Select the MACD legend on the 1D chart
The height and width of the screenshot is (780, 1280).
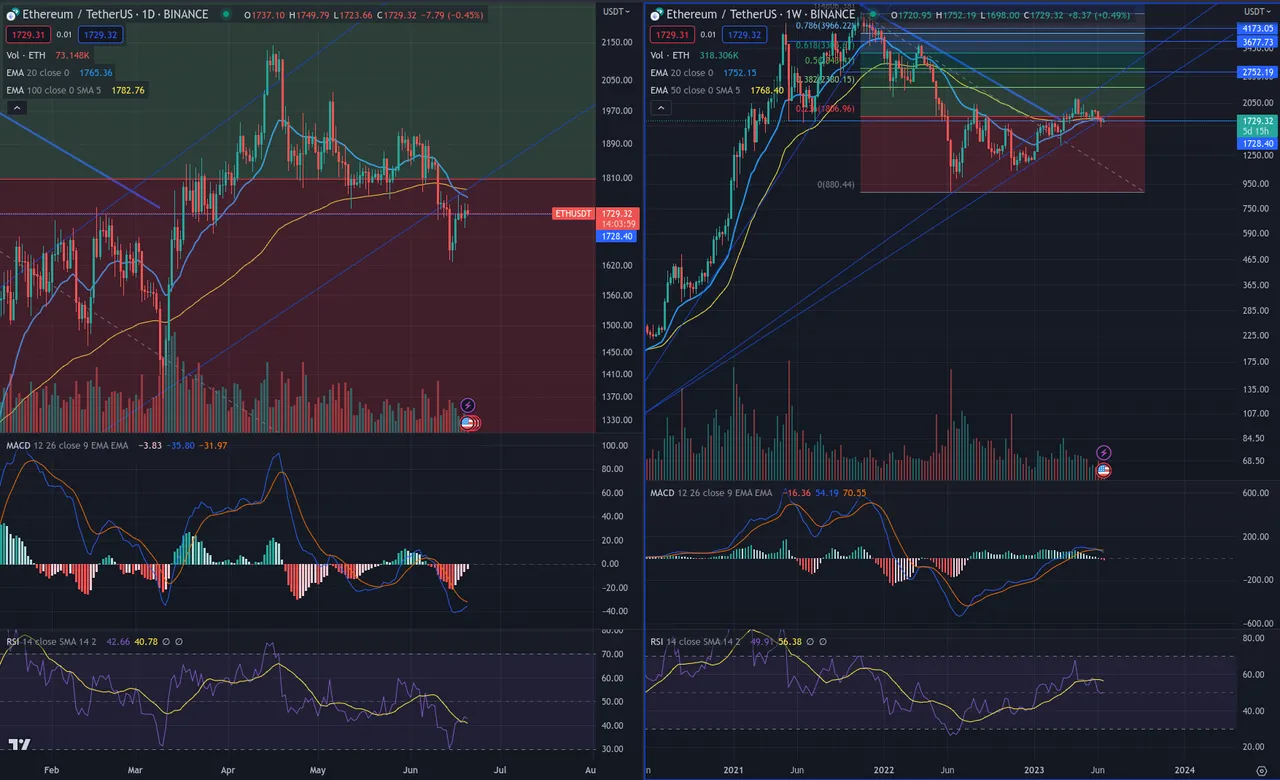tap(116, 446)
